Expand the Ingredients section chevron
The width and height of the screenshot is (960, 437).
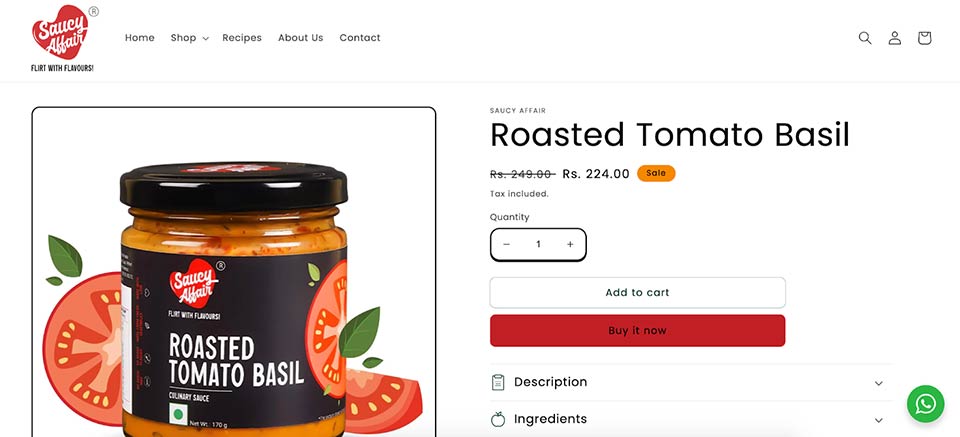click(x=879, y=420)
